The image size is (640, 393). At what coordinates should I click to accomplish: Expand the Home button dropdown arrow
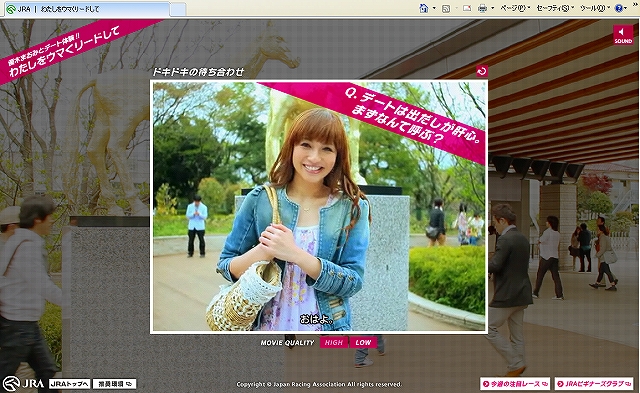[434, 8]
